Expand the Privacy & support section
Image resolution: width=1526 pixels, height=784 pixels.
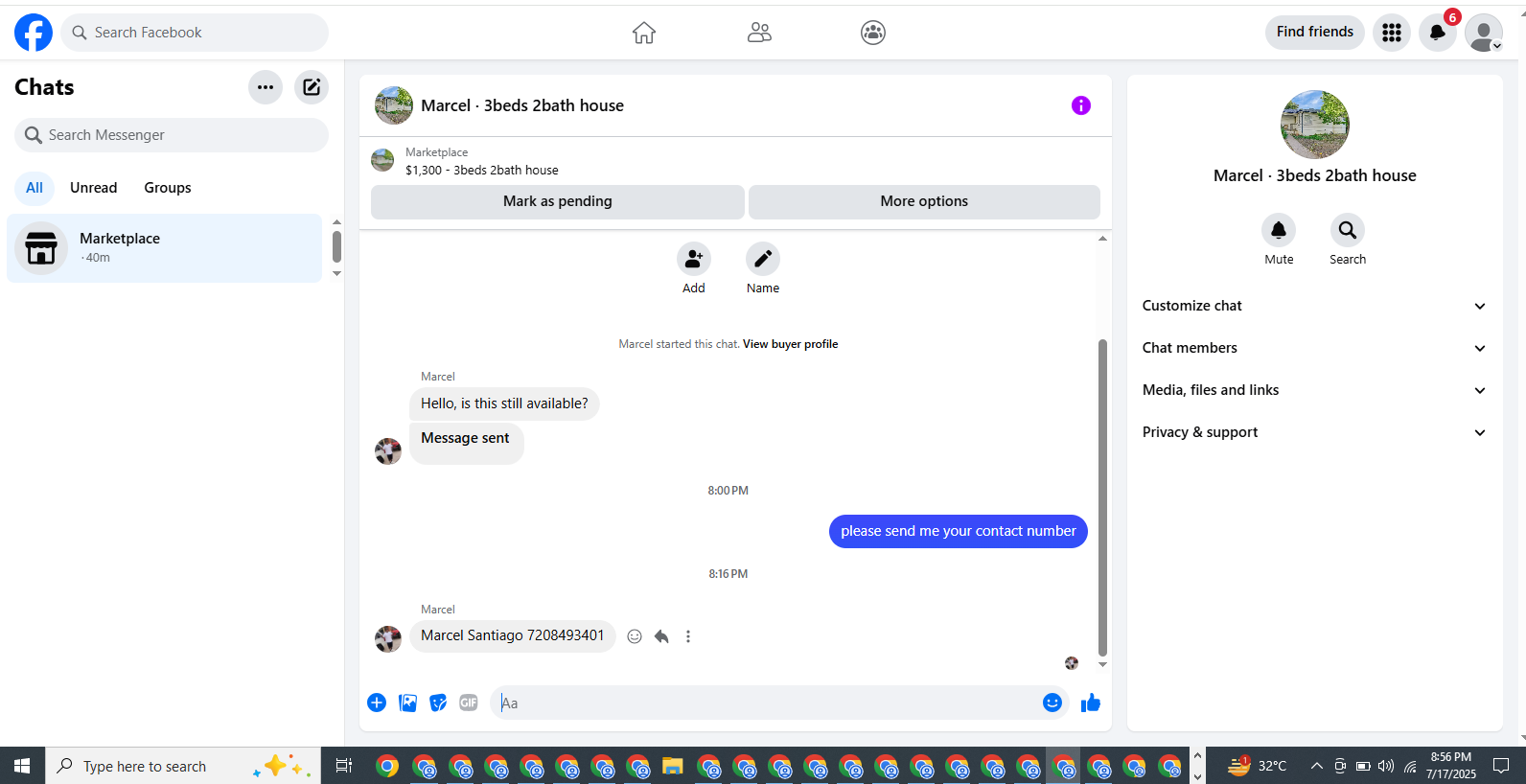coord(1315,432)
